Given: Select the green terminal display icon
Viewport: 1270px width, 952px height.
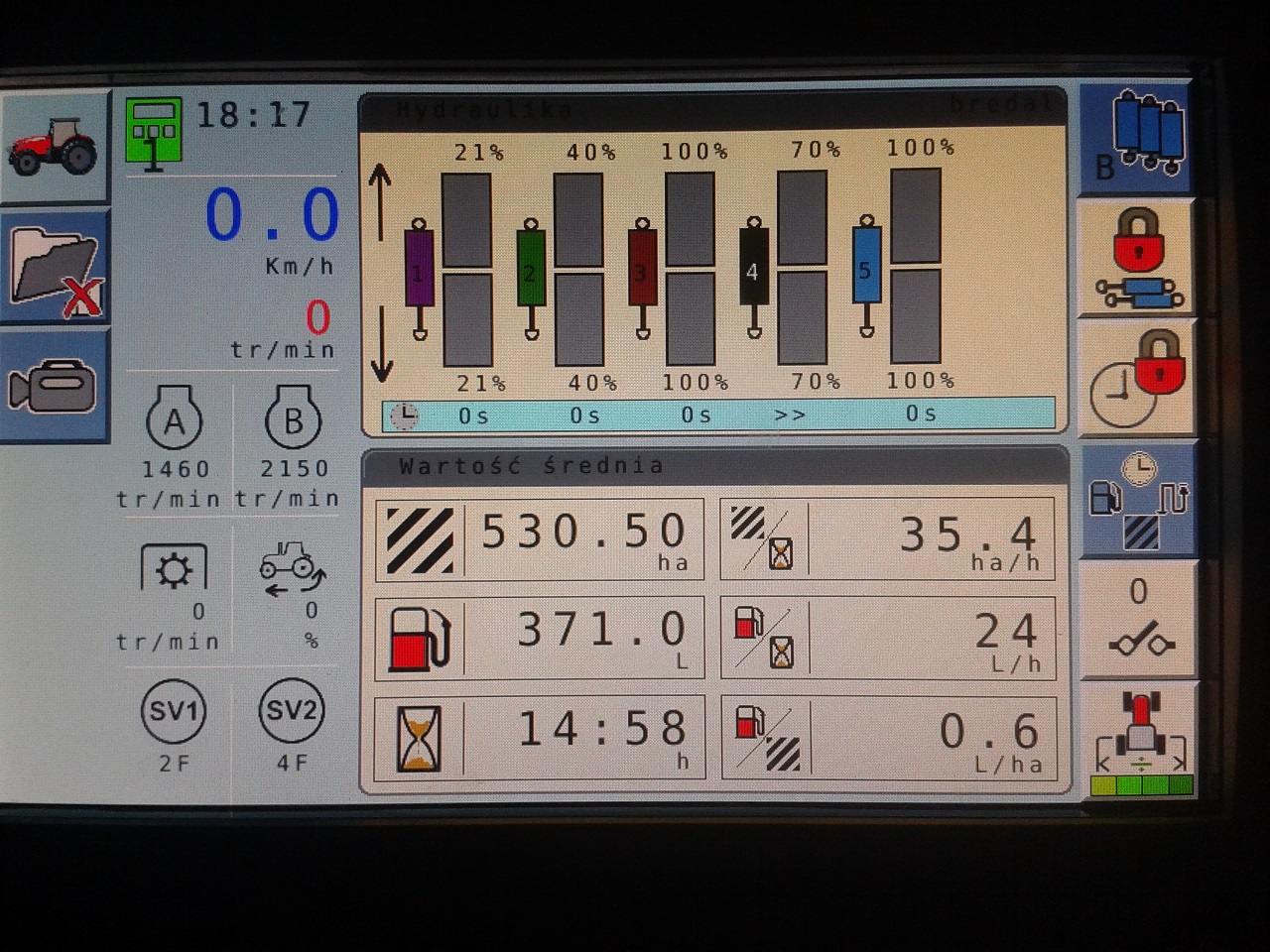Looking at the screenshot, I should pyautogui.click(x=154, y=132).
